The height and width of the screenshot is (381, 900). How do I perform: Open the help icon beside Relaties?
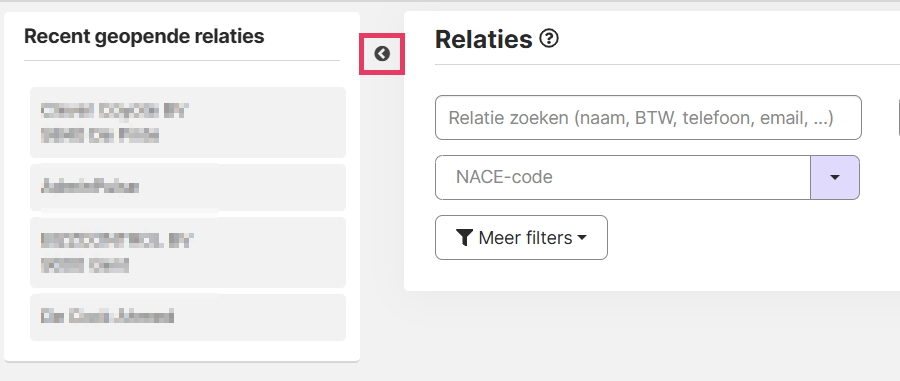coord(549,39)
